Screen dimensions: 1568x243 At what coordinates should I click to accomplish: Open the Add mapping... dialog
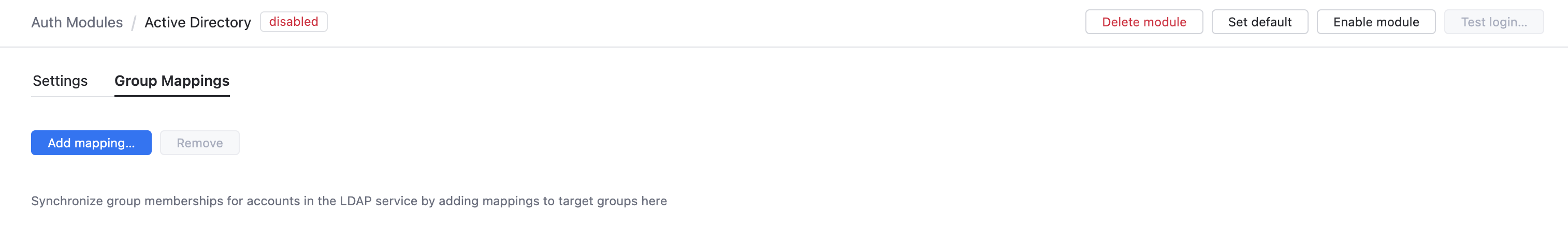coord(91,143)
